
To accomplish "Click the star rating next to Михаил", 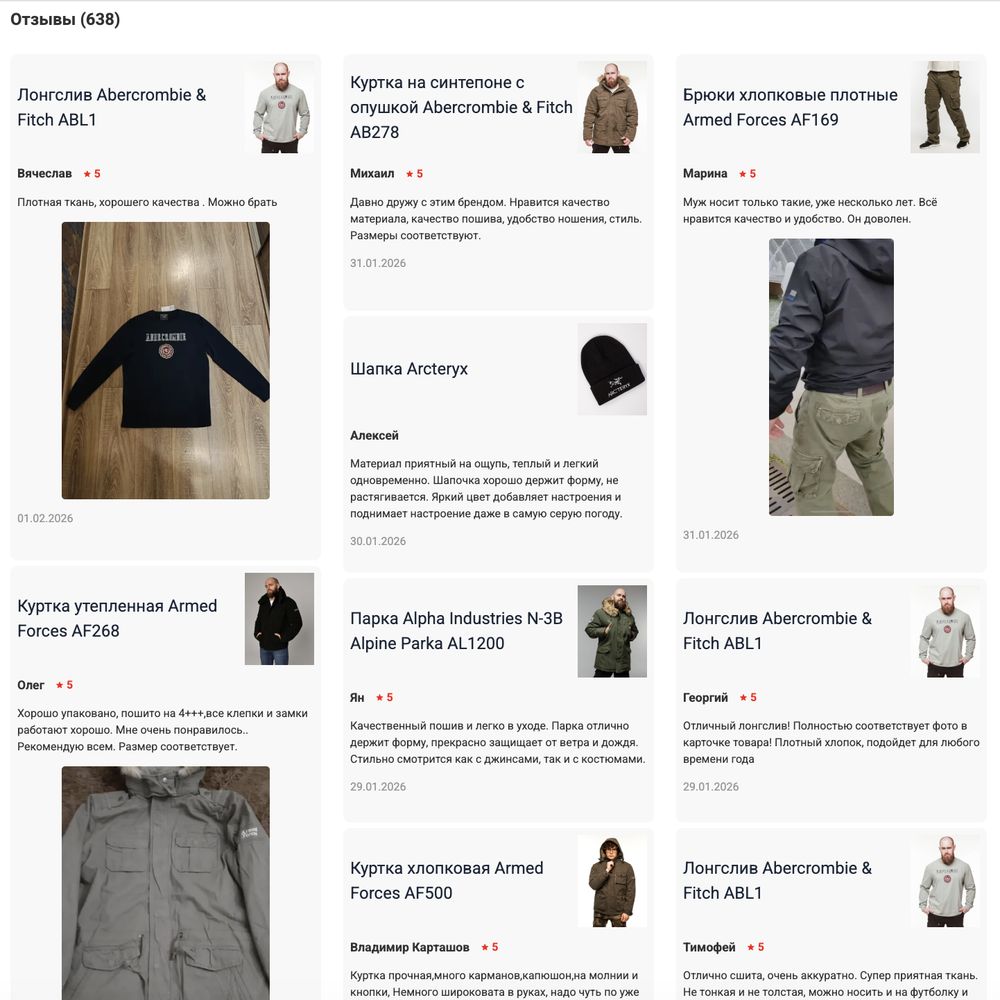I will (415, 173).
